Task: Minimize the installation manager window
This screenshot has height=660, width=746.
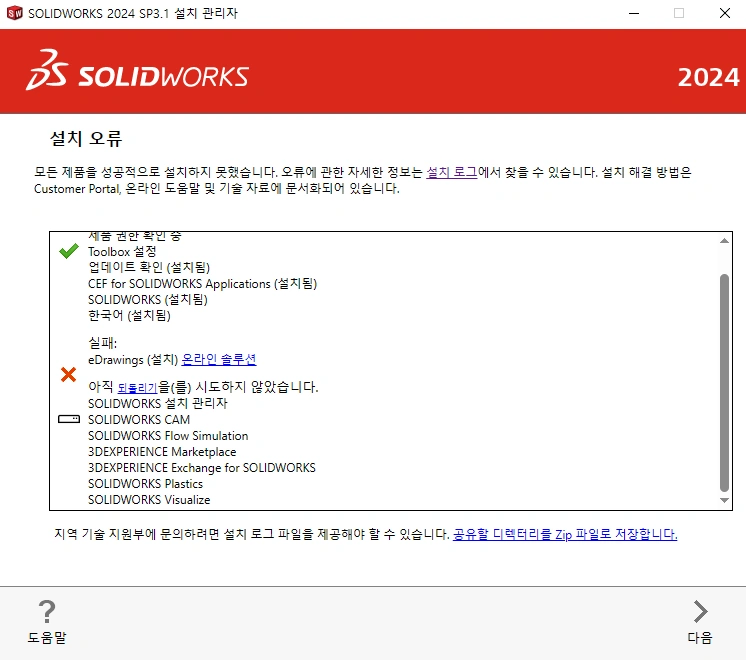Action: click(634, 13)
